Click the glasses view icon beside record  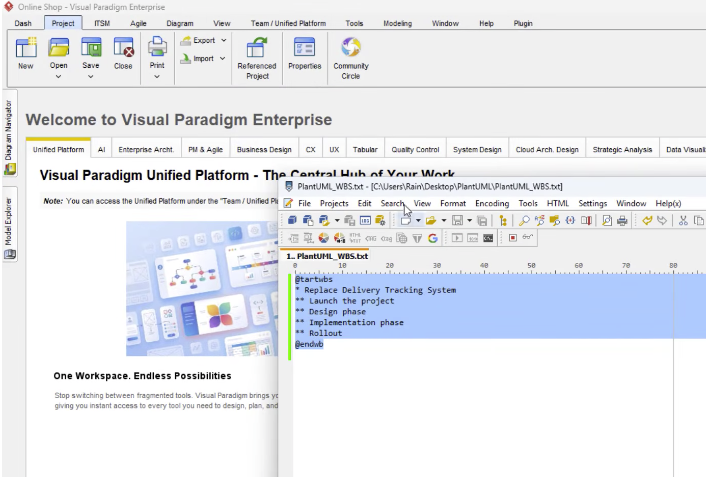click(x=528, y=237)
